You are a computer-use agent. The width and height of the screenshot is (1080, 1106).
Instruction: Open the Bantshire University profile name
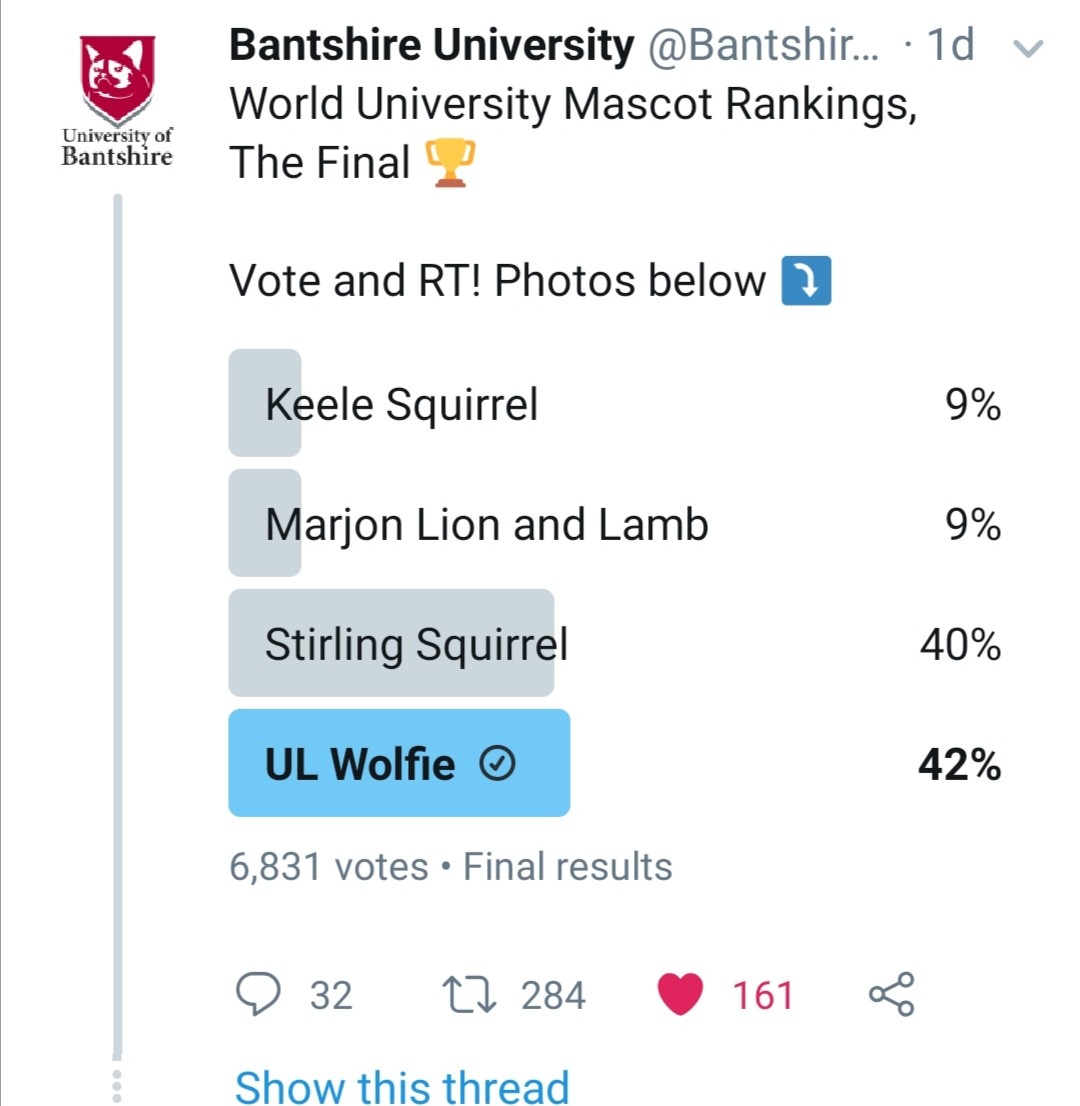431,46
